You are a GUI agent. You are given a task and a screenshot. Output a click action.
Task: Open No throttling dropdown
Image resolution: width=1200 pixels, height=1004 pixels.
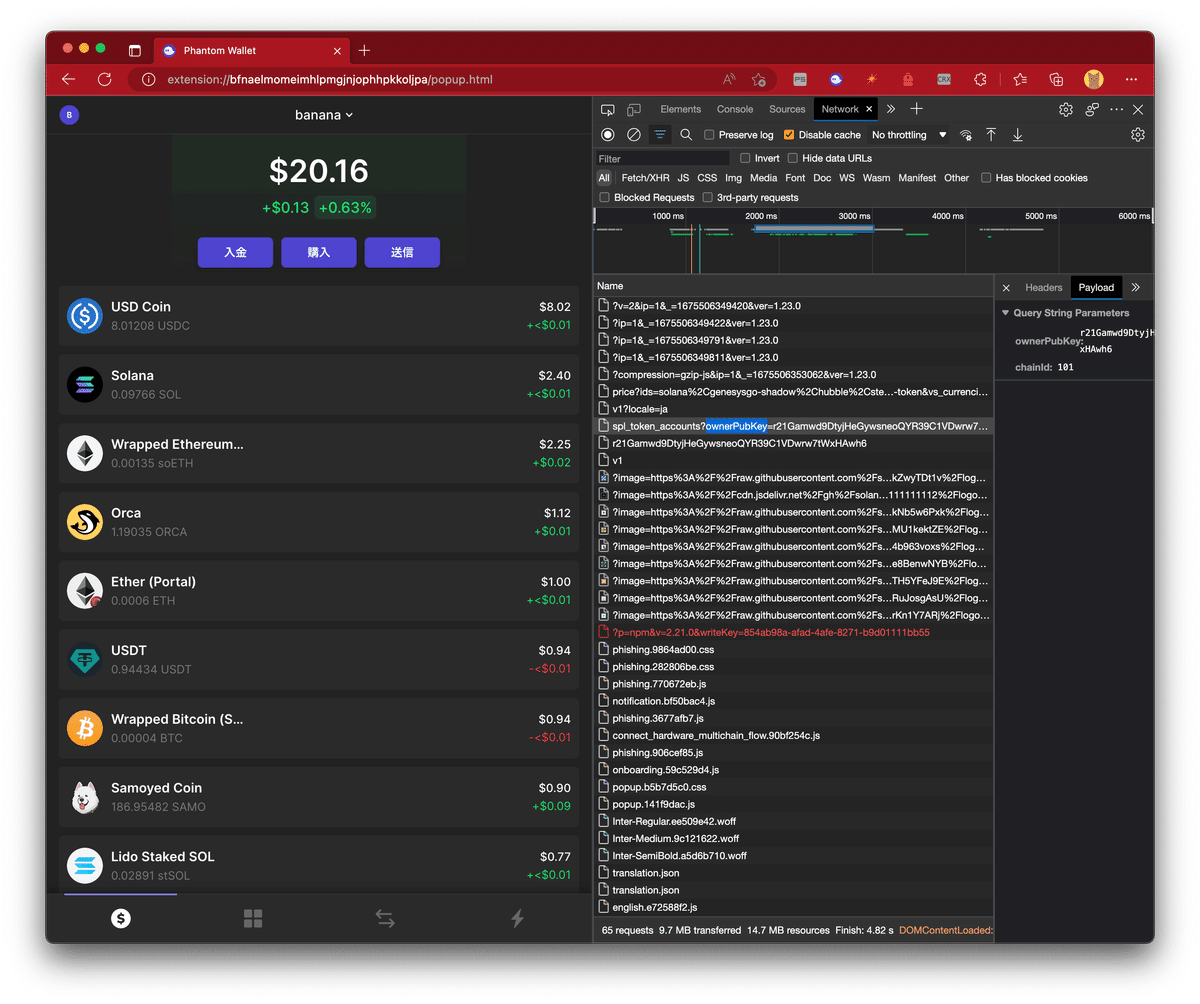pyautogui.click(x=909, y=135)
